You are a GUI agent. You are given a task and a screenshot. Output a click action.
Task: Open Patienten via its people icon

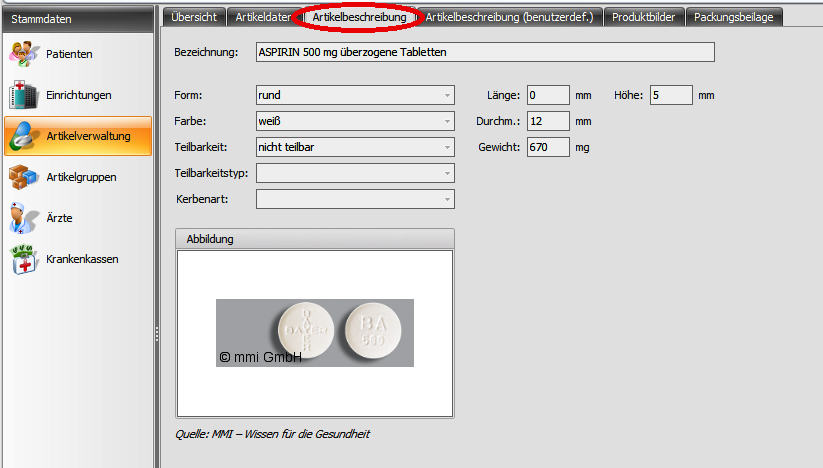[x=24, y=54]
